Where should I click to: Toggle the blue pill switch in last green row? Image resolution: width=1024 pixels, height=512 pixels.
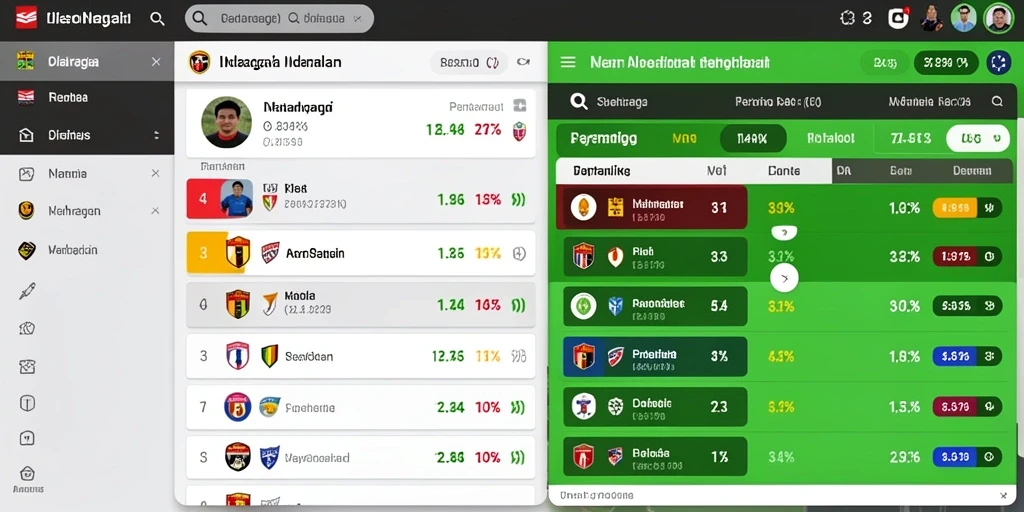pyautogui.click(x=967, y=456)
